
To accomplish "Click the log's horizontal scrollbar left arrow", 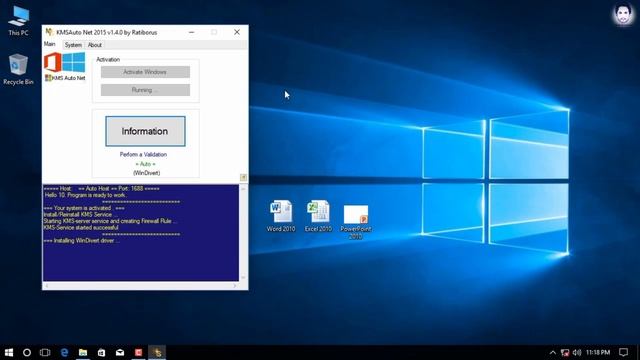I will click(47, 286).
